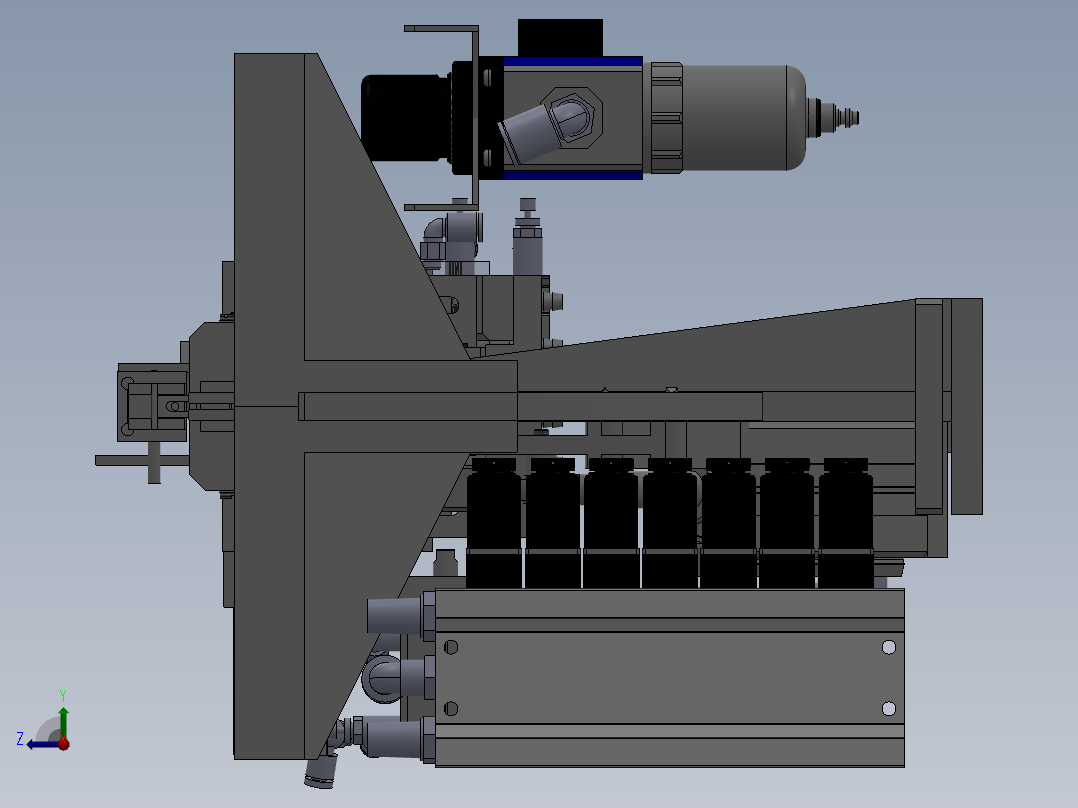Select the ribbed collar ring on filter bowl
This screenshot has width=1078, height=808.
(x=666, y=118)
